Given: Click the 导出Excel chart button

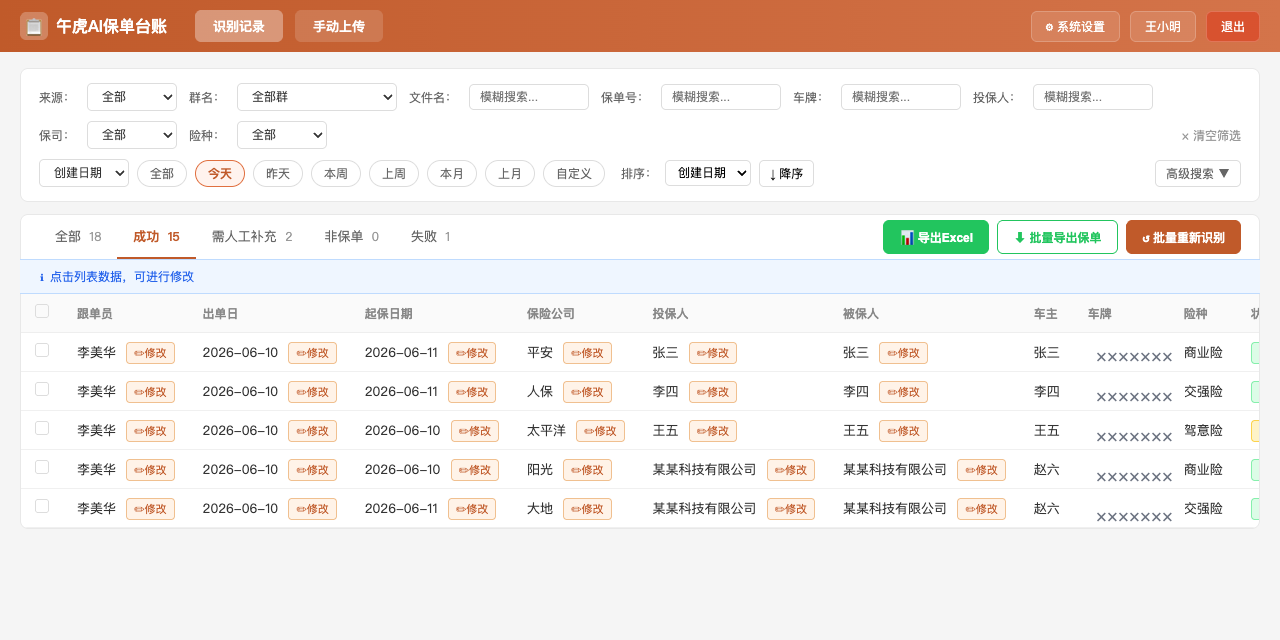Looking at the screenshot, I should click(936, 237).
